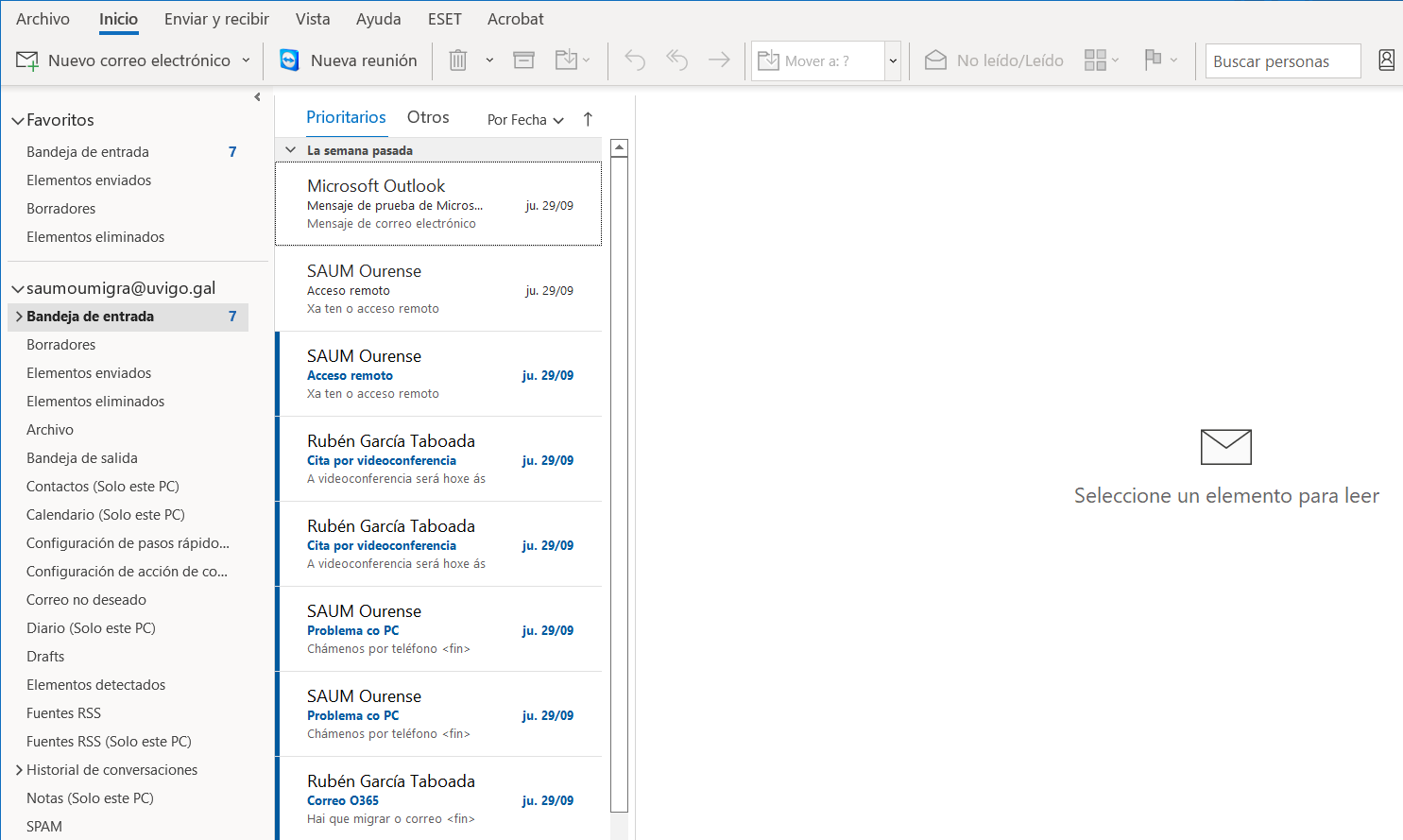Collapse the La semana pasada group

point(291,150)
